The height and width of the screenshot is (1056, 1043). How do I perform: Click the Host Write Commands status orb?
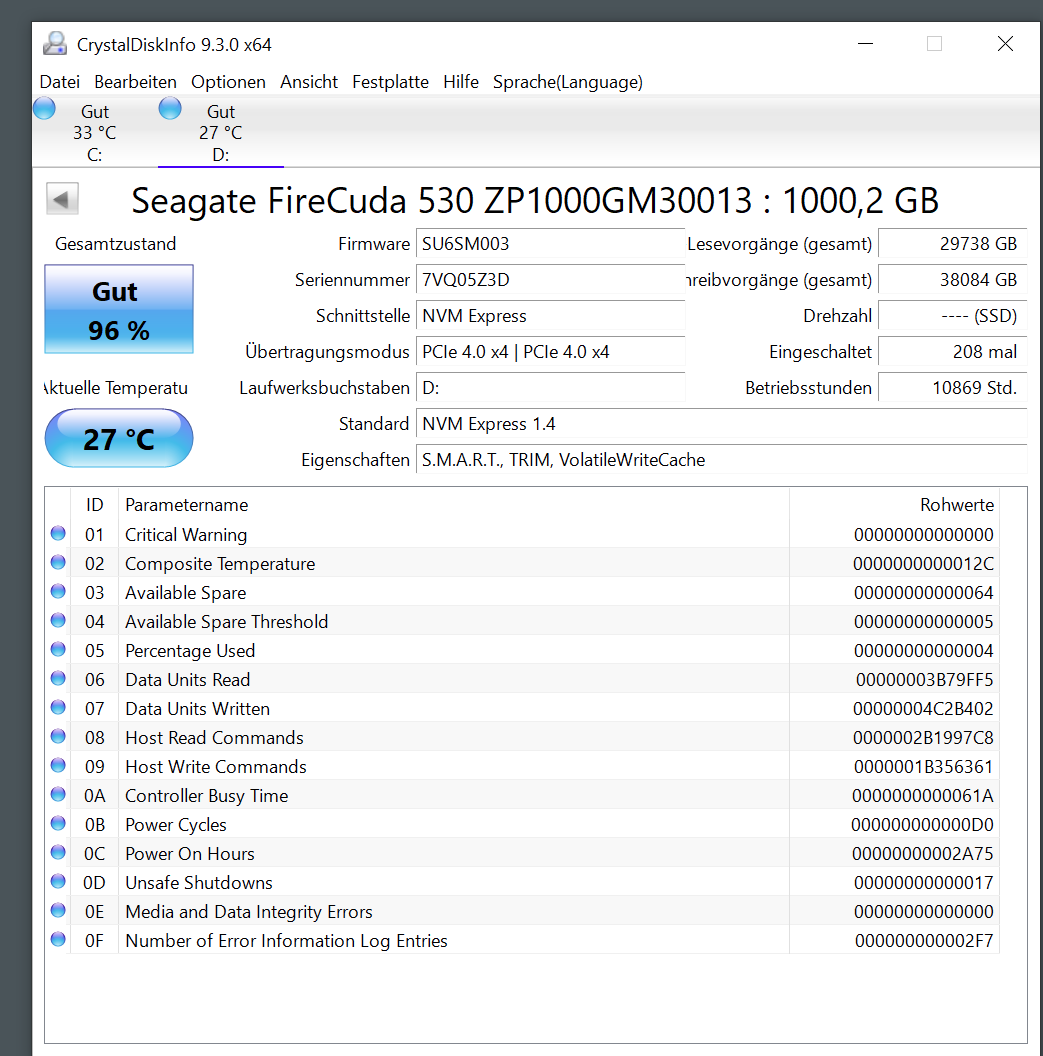coord(59,765)
